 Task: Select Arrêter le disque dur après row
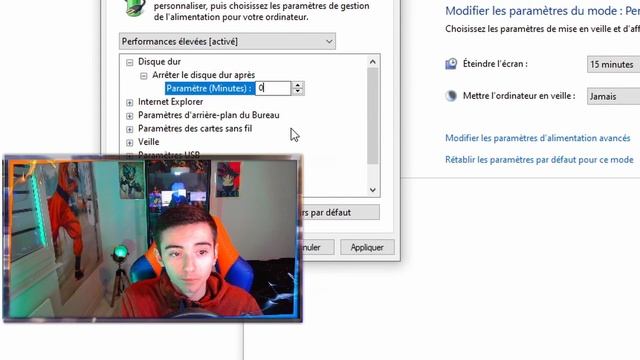click(204, 75)
